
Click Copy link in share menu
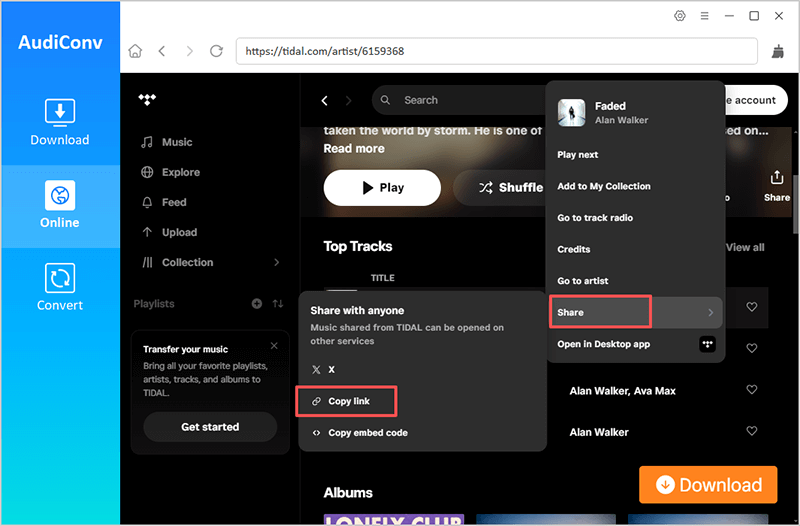346,401
